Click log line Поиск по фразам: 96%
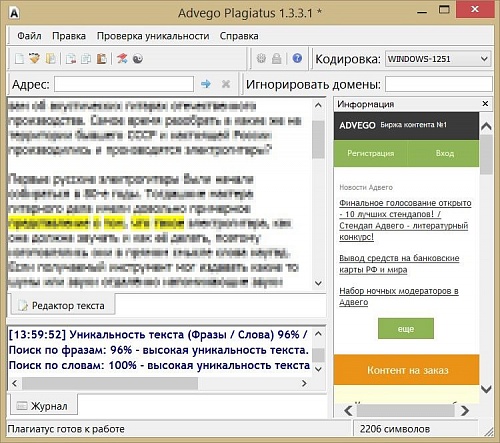Image resolution: width=500 pixels, height=443 pixels. (159, 350)
